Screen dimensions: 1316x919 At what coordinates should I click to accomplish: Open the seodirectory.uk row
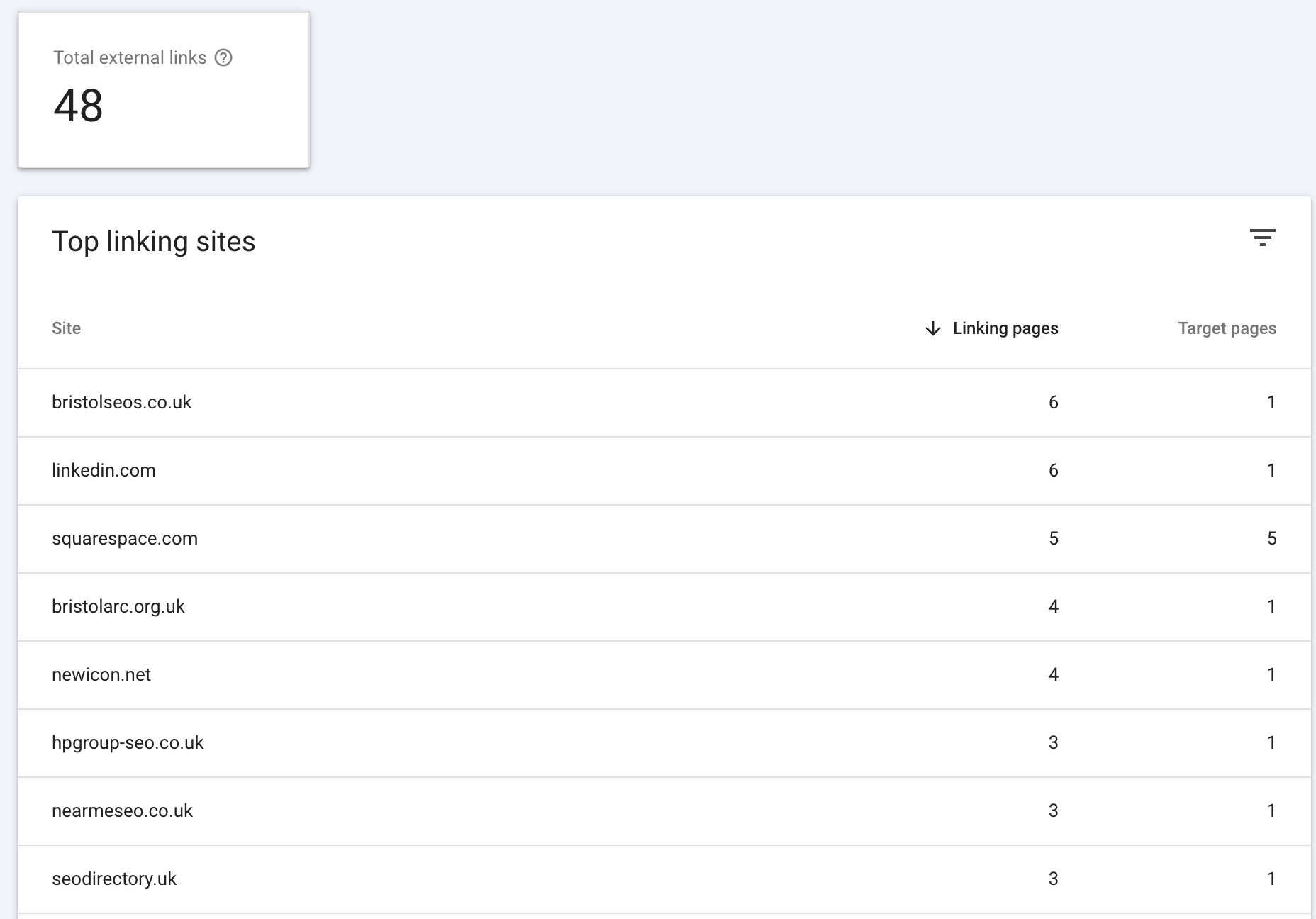click(664, 879)
